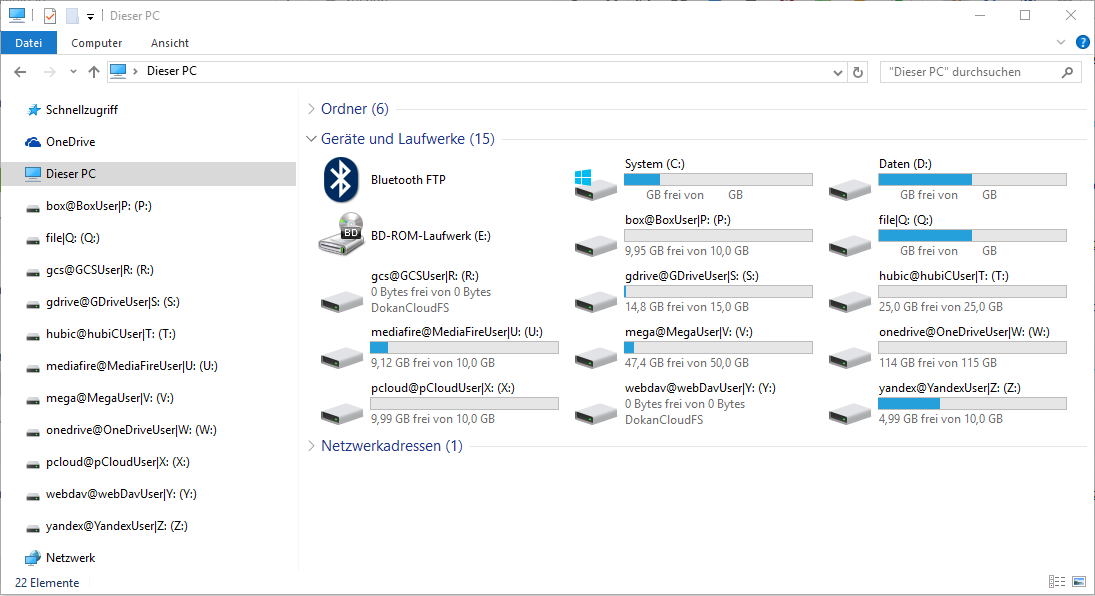The width and height of the screenshot is (1095, 596).
Task: Click the yandex@YandexUser|Z: drive icon in main pane
Action: click(x=849, y=413)
